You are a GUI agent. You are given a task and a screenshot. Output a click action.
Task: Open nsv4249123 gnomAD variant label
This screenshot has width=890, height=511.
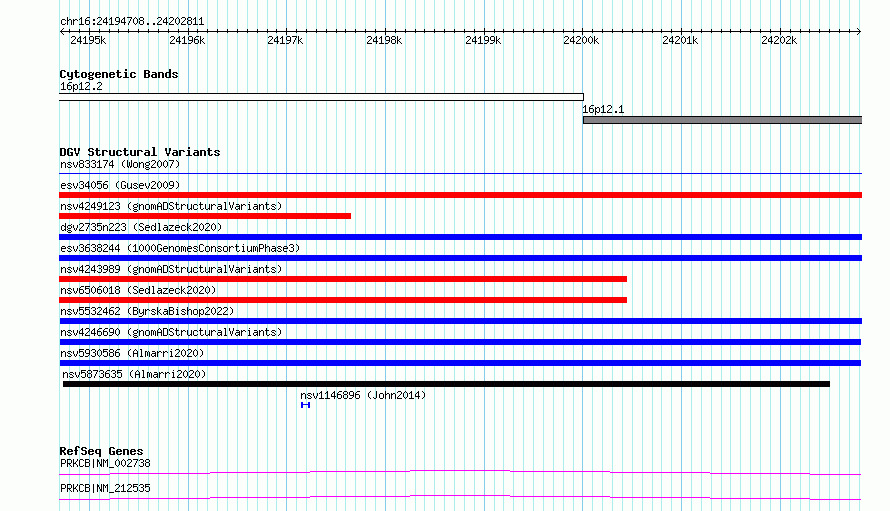point(171,207)
